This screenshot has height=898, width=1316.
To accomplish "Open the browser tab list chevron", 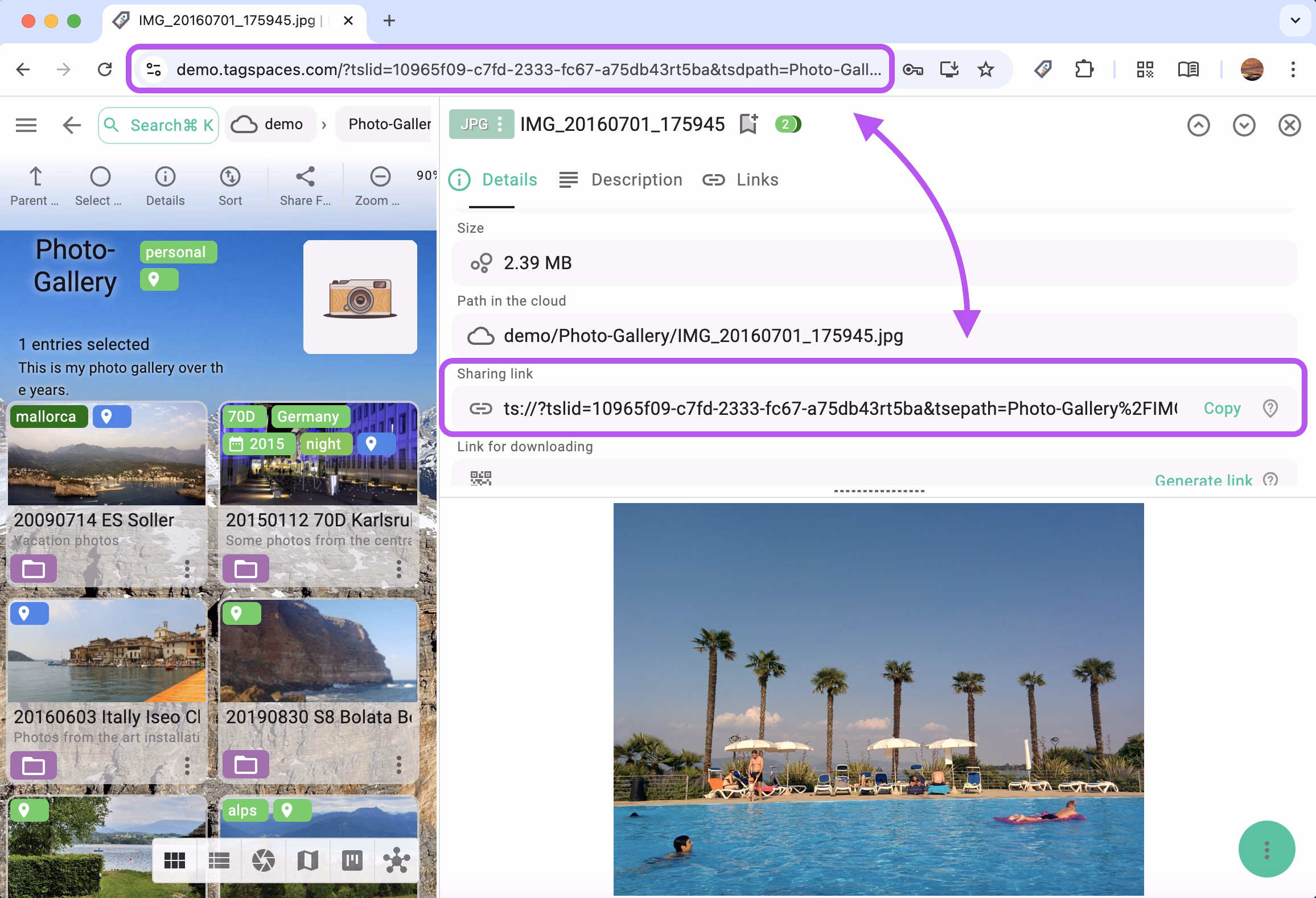I will click(x=1294, y=20).
